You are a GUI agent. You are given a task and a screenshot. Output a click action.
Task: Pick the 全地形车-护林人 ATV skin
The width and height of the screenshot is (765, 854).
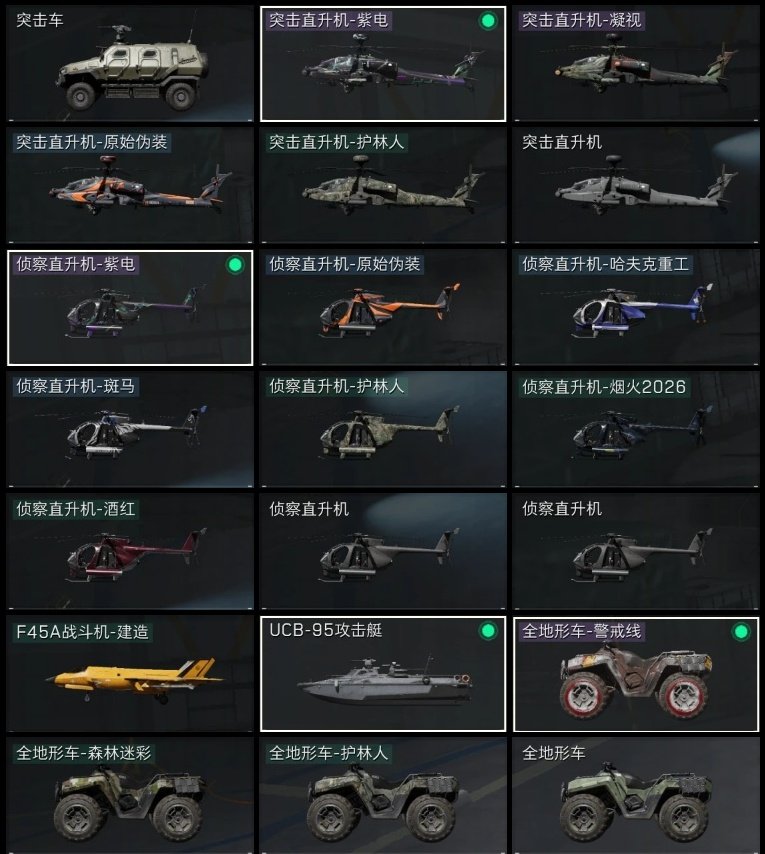[x=383, y=796]
